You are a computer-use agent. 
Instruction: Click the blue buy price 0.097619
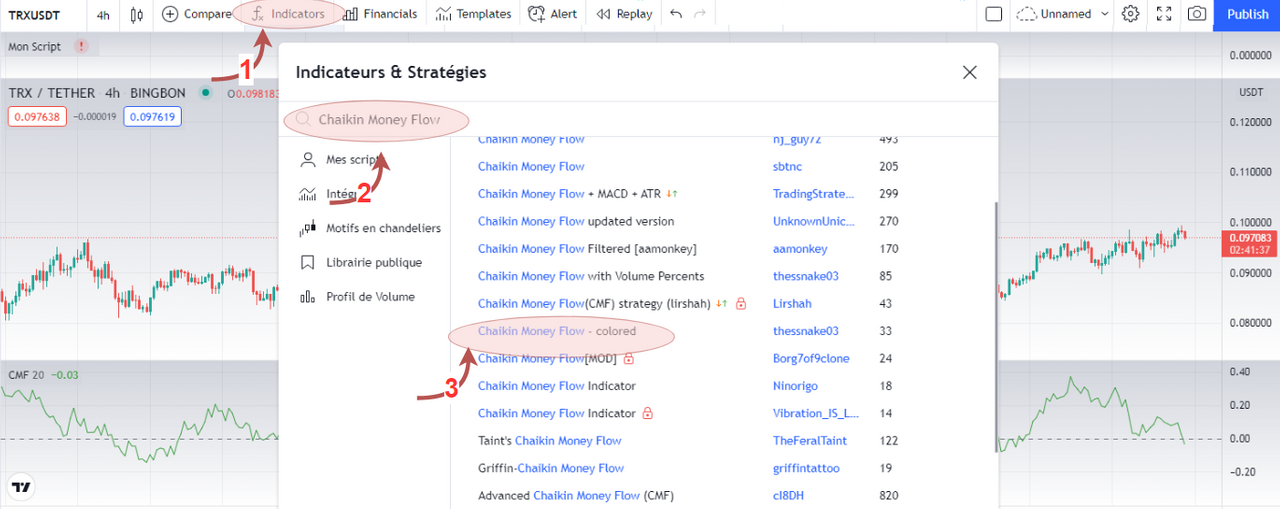[153, 116]
